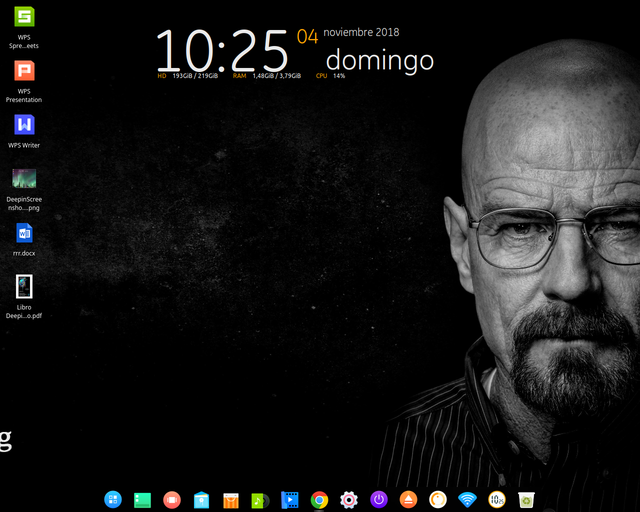
Task: Open the Deepin launcher from the dock
Action: 113,499
